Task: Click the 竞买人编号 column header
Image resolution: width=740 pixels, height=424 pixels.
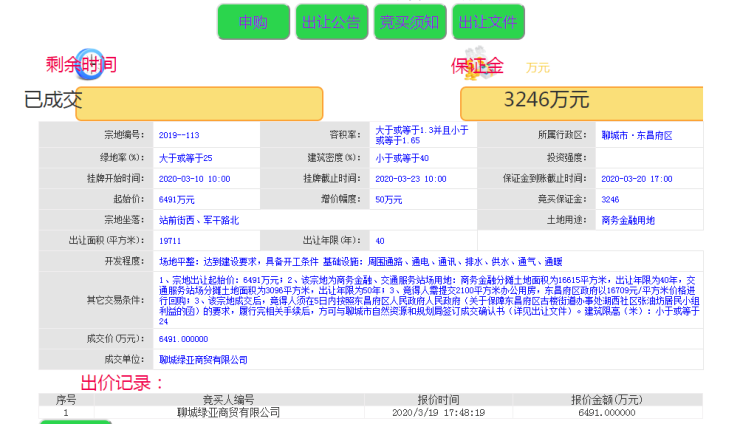Action: tap(228, 399)
